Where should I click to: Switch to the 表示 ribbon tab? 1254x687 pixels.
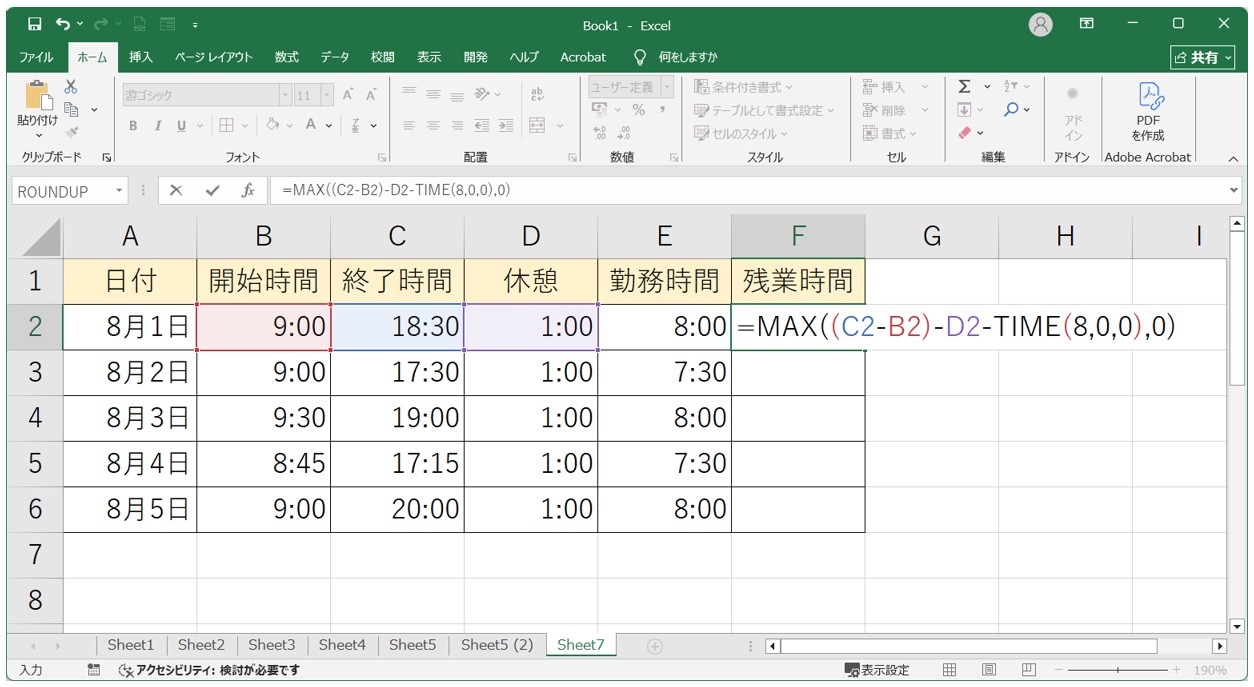pos(429,57)
